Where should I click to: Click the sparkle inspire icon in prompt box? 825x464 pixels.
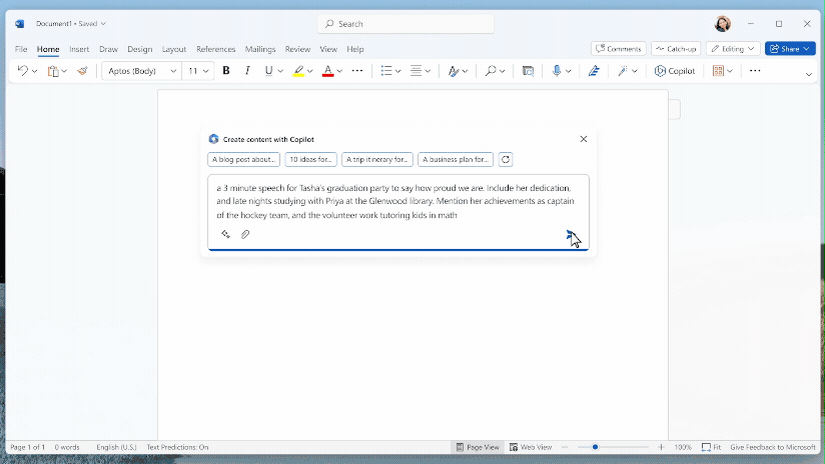pyautogui.click(x=226, y=234)
